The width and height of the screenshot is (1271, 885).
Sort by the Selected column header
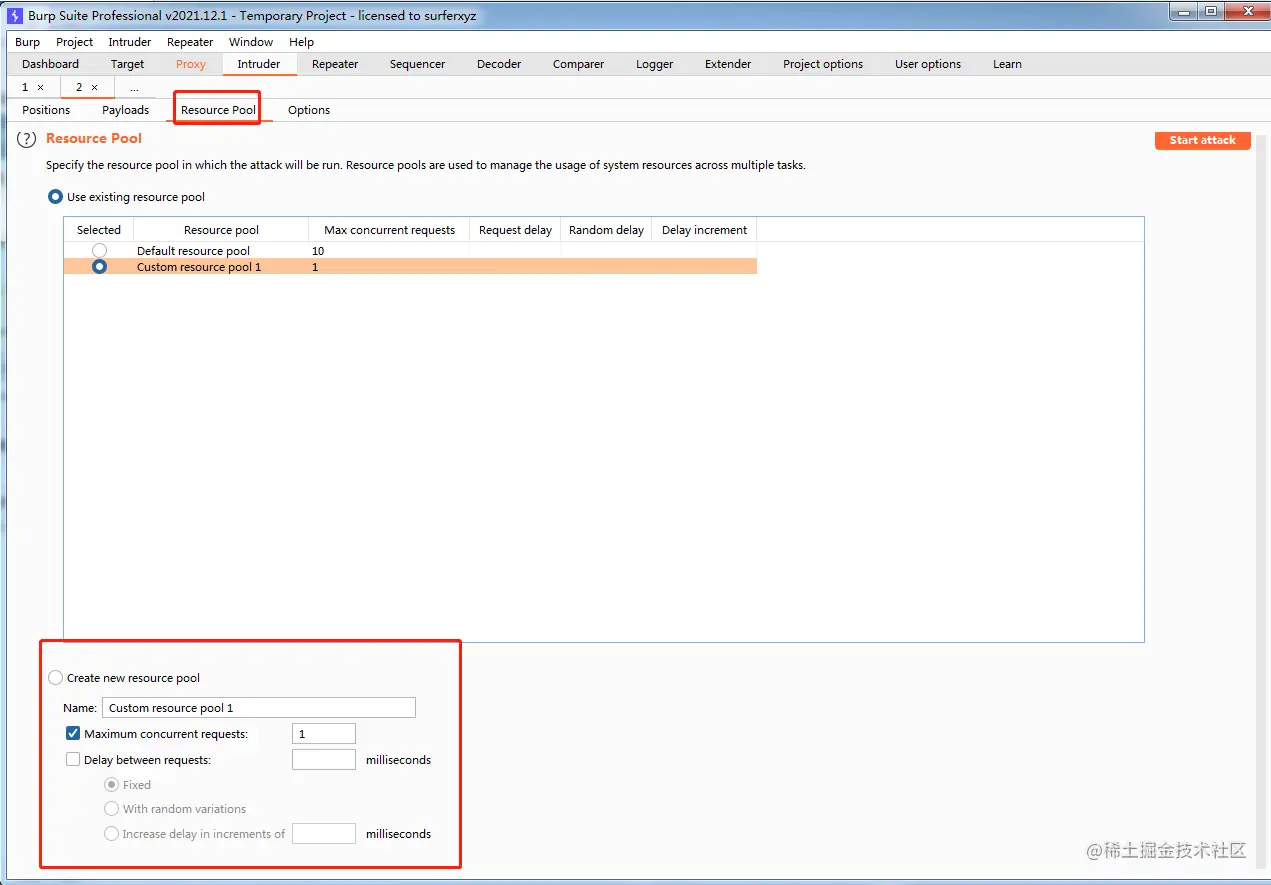(x=99, y=230)
